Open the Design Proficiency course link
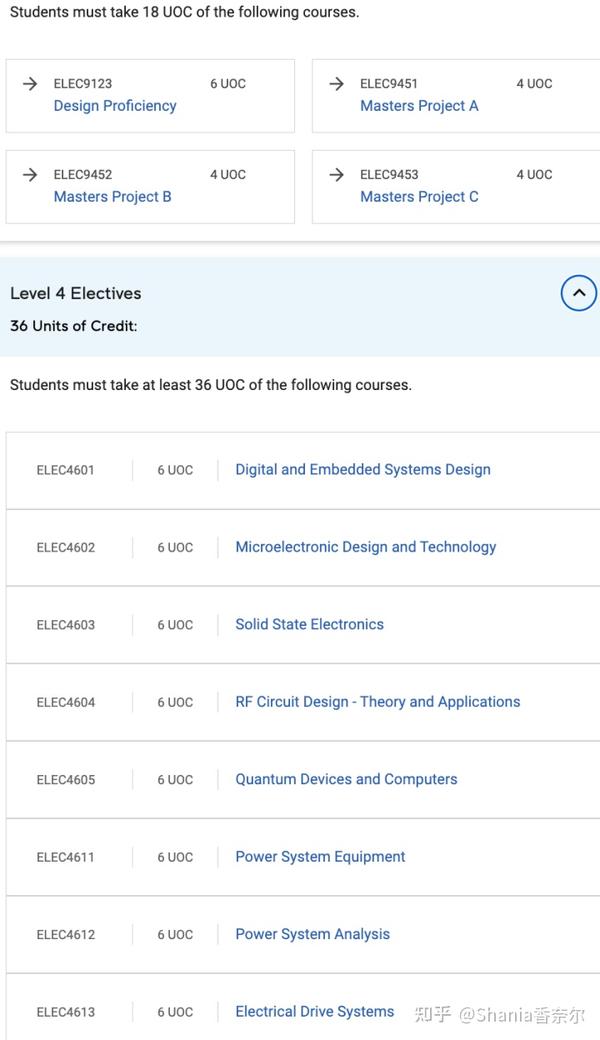The height and width of the screenshot is (1040, 600). pyautogui.click(x=115, y=106)
